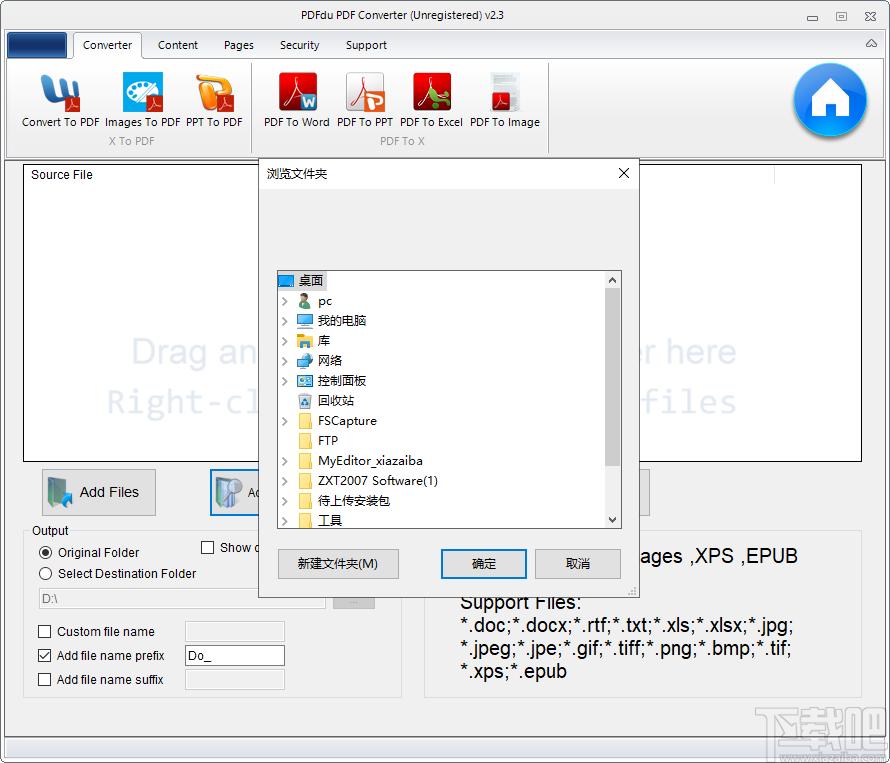
Task: Click the file name suffix text field
Action: (235, 679)
